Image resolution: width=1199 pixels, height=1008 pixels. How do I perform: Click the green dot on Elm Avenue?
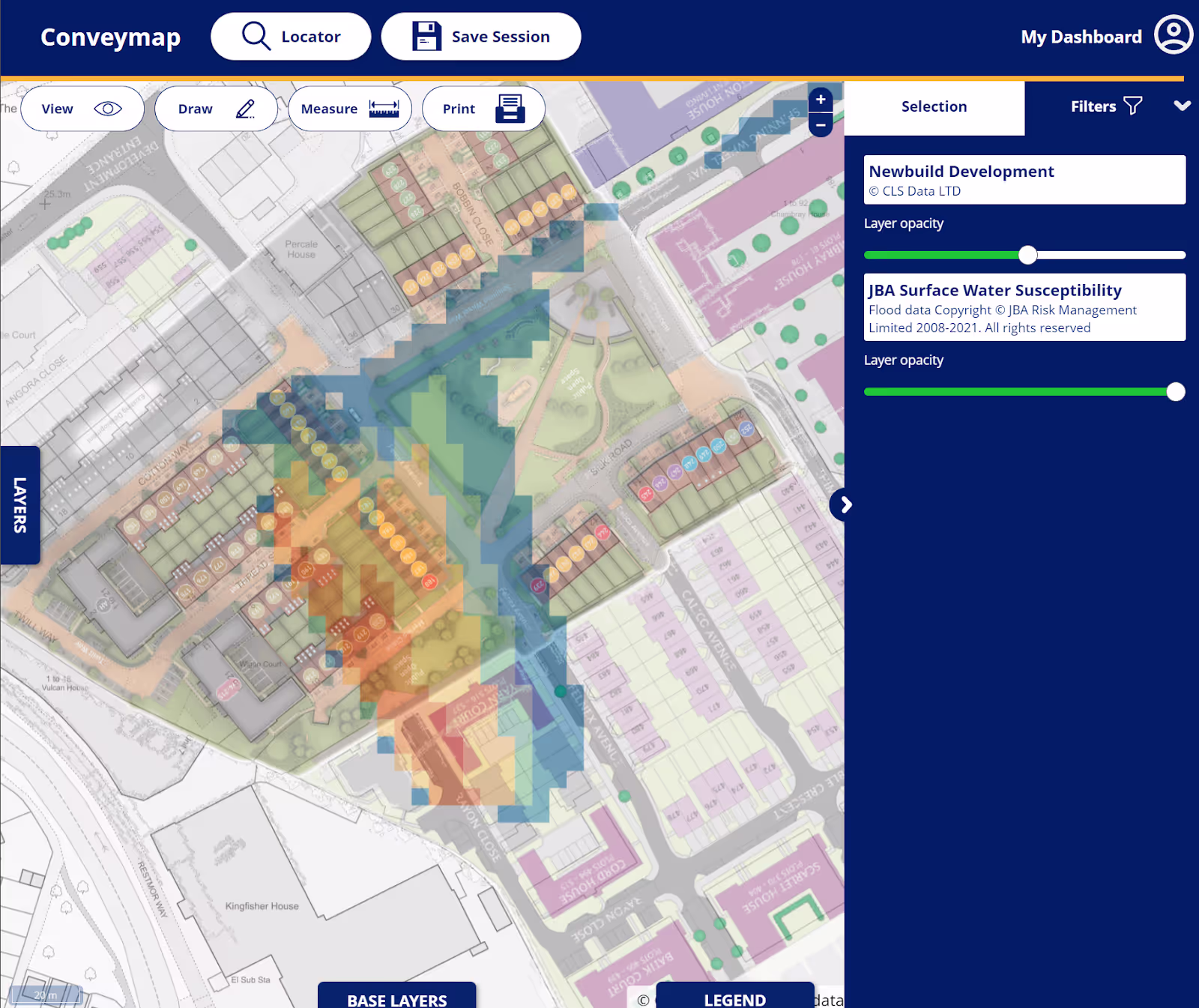(x=561, y=691)
